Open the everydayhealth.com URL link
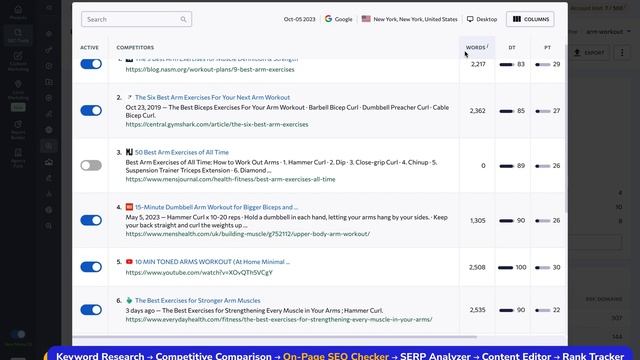The width and height of the screenshot is (640, 360). click(x=279, y=320)
